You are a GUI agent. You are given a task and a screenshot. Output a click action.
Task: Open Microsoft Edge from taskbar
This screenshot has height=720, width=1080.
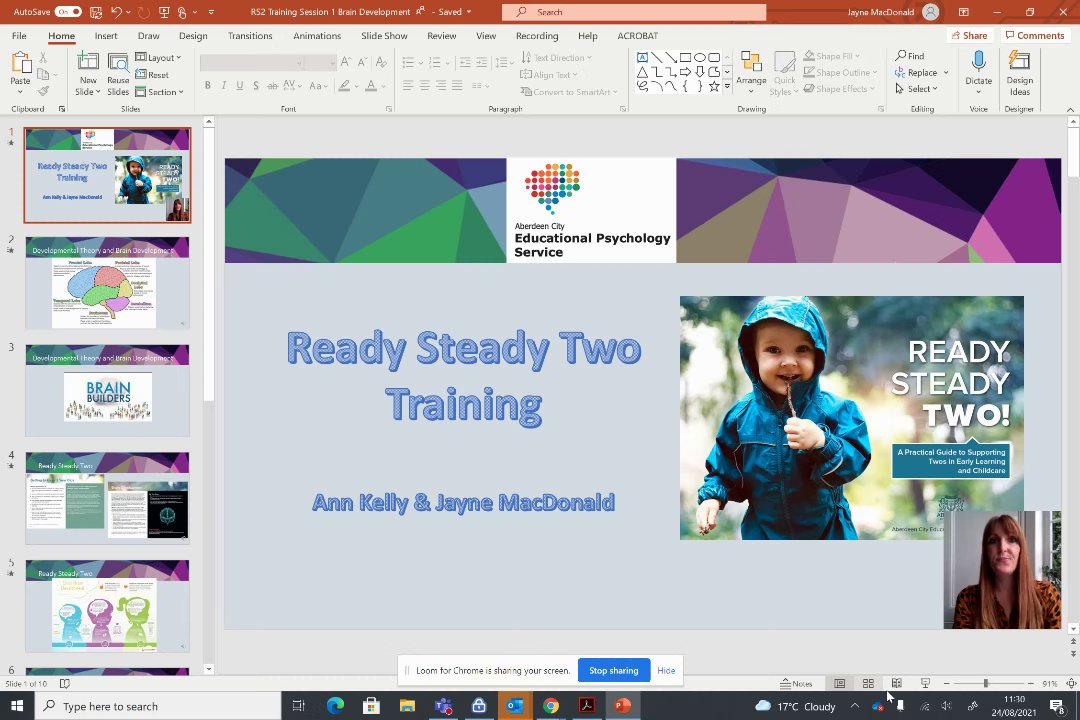pyautogui.click(x=335, y=706)
